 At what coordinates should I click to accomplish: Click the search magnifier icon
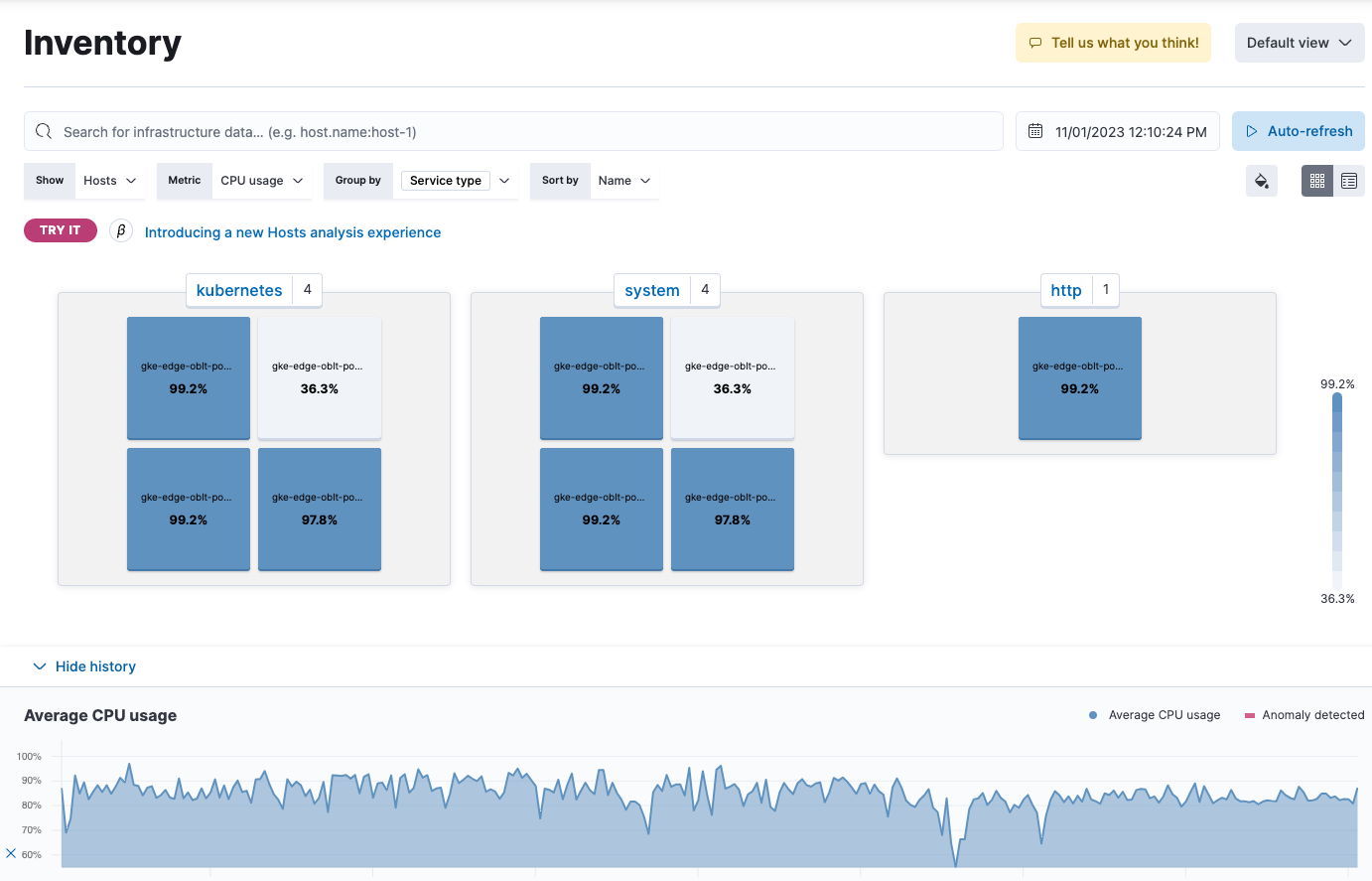click(x=43, y=130)
